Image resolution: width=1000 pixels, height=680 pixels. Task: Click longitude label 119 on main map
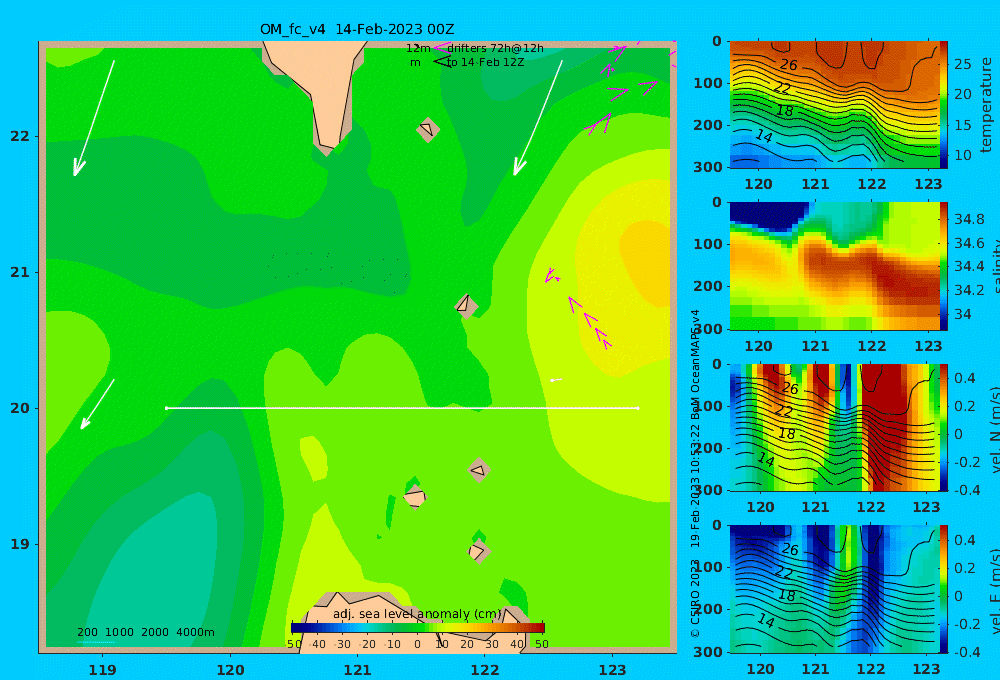(x=102, y=670)
